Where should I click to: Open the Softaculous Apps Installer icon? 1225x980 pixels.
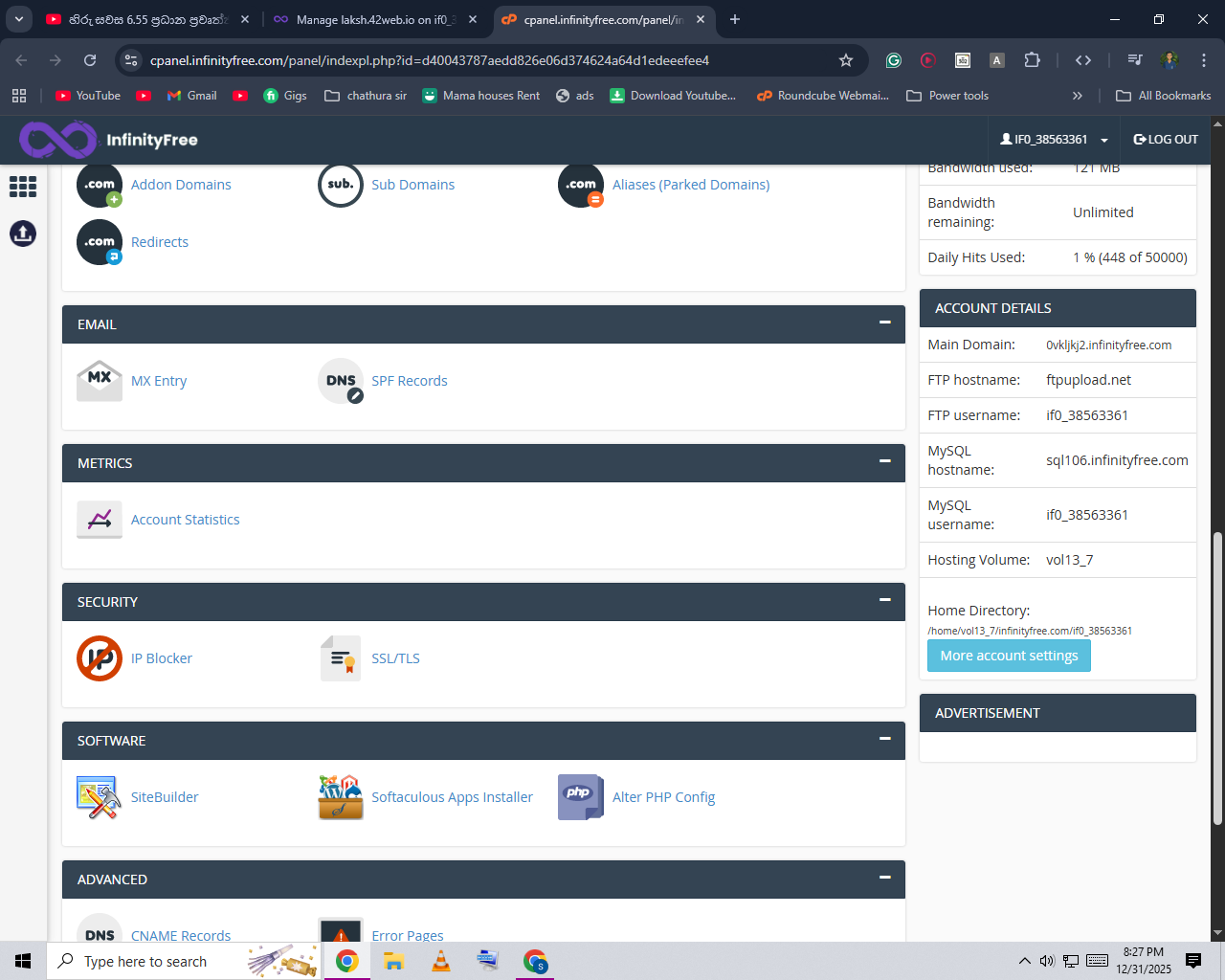point(341,797)
